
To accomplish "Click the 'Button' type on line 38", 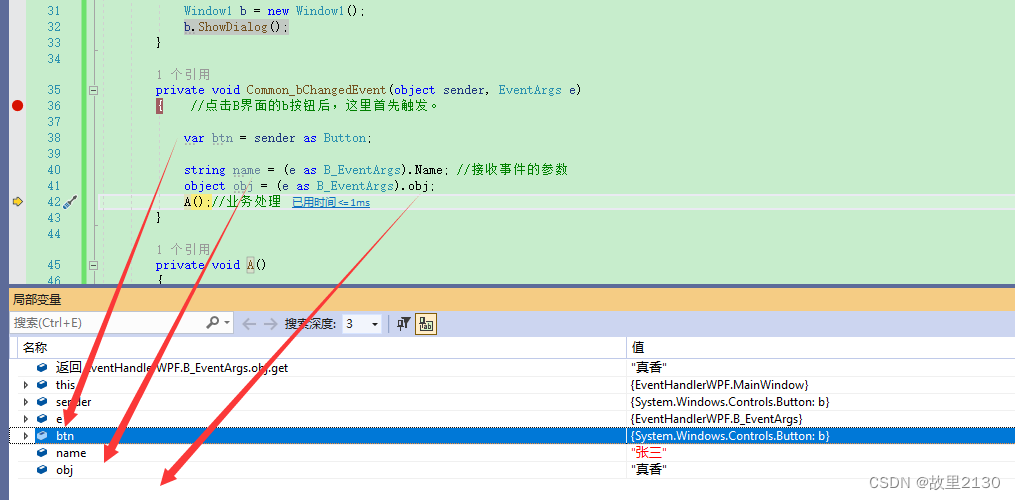I will 344,138.
